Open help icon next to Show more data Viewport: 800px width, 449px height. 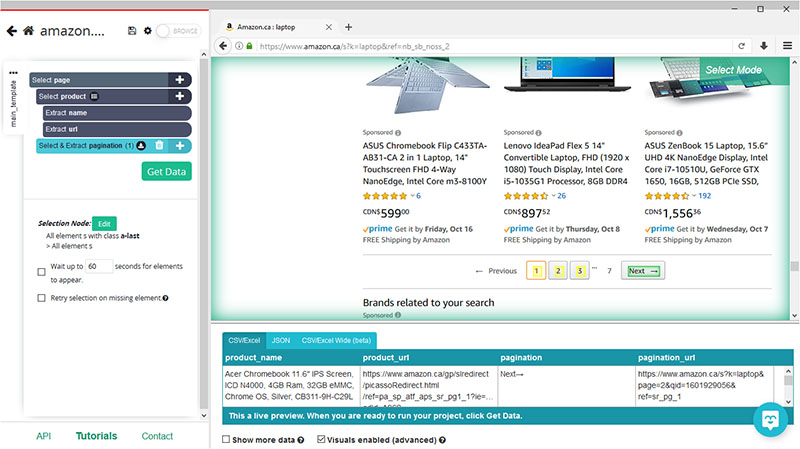coord(301,440)
